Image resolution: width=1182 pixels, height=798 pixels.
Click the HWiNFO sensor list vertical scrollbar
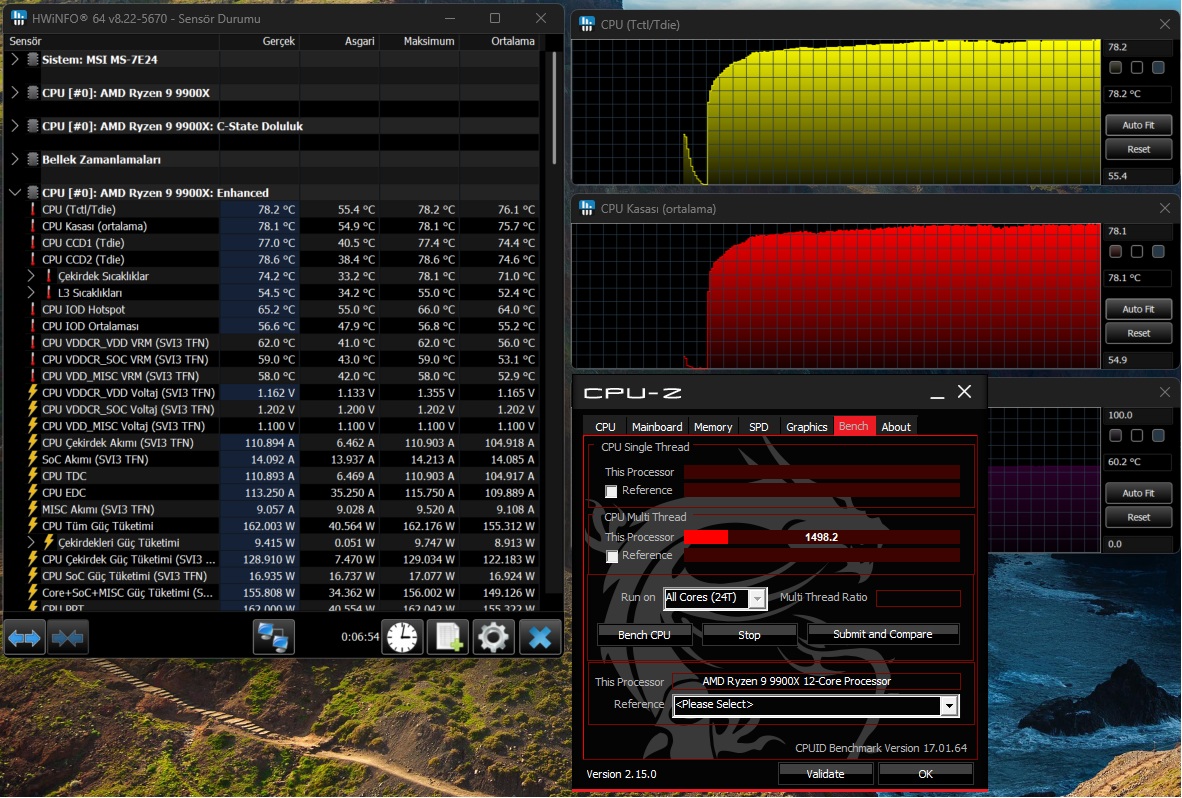click(554, 108)
